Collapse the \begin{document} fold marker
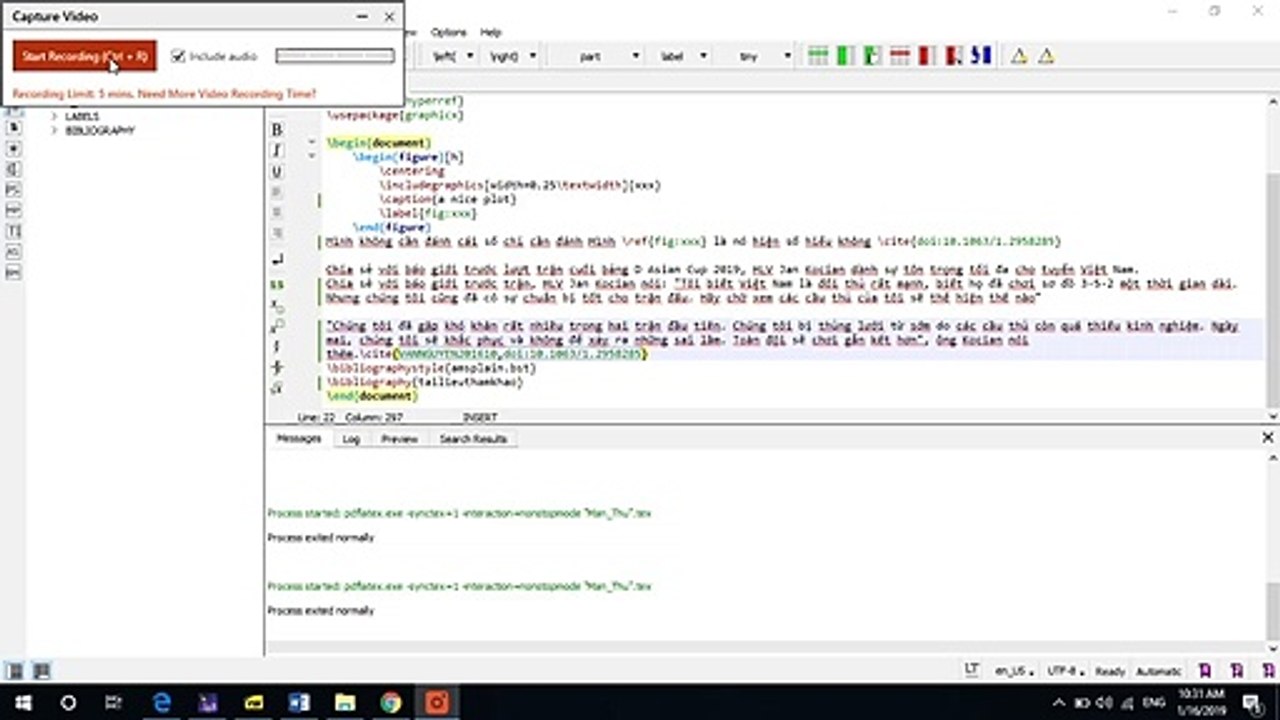 pos(311,143)
